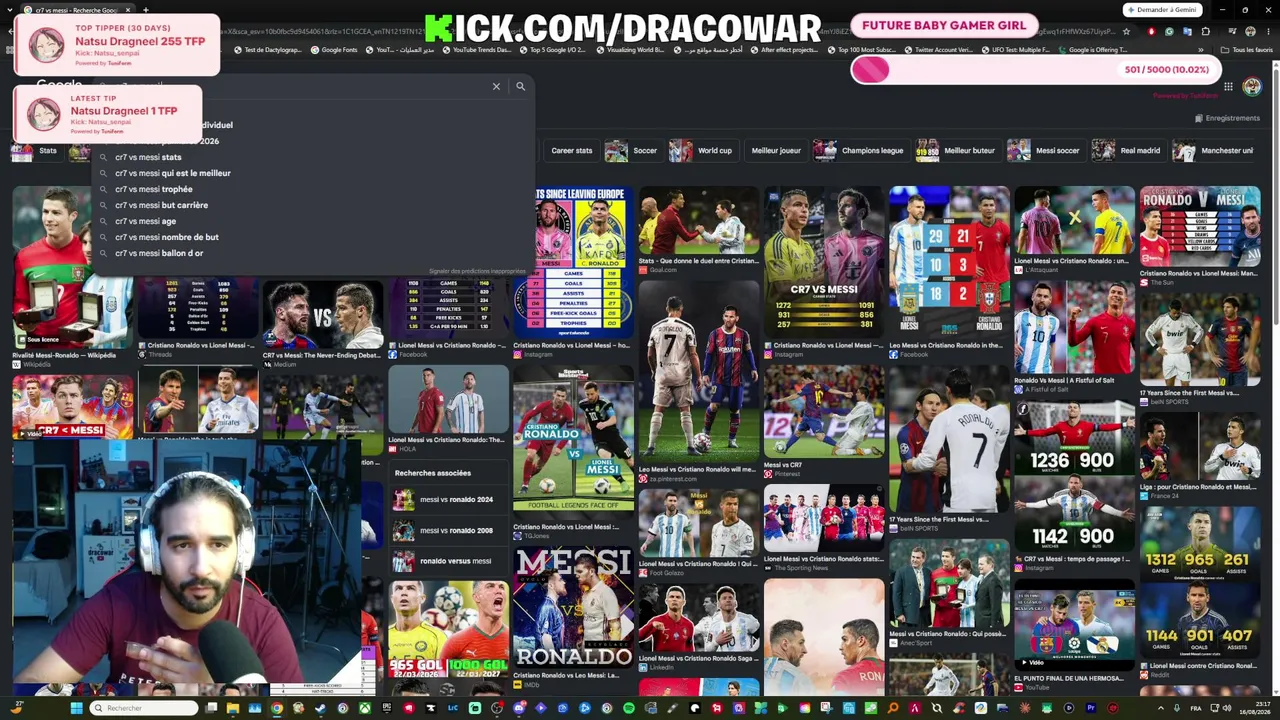Image resolution: width=1280 pixels, height=720 pixels.
Task: Select the 'Soccer' filter chip
Action: pos(633,151)
